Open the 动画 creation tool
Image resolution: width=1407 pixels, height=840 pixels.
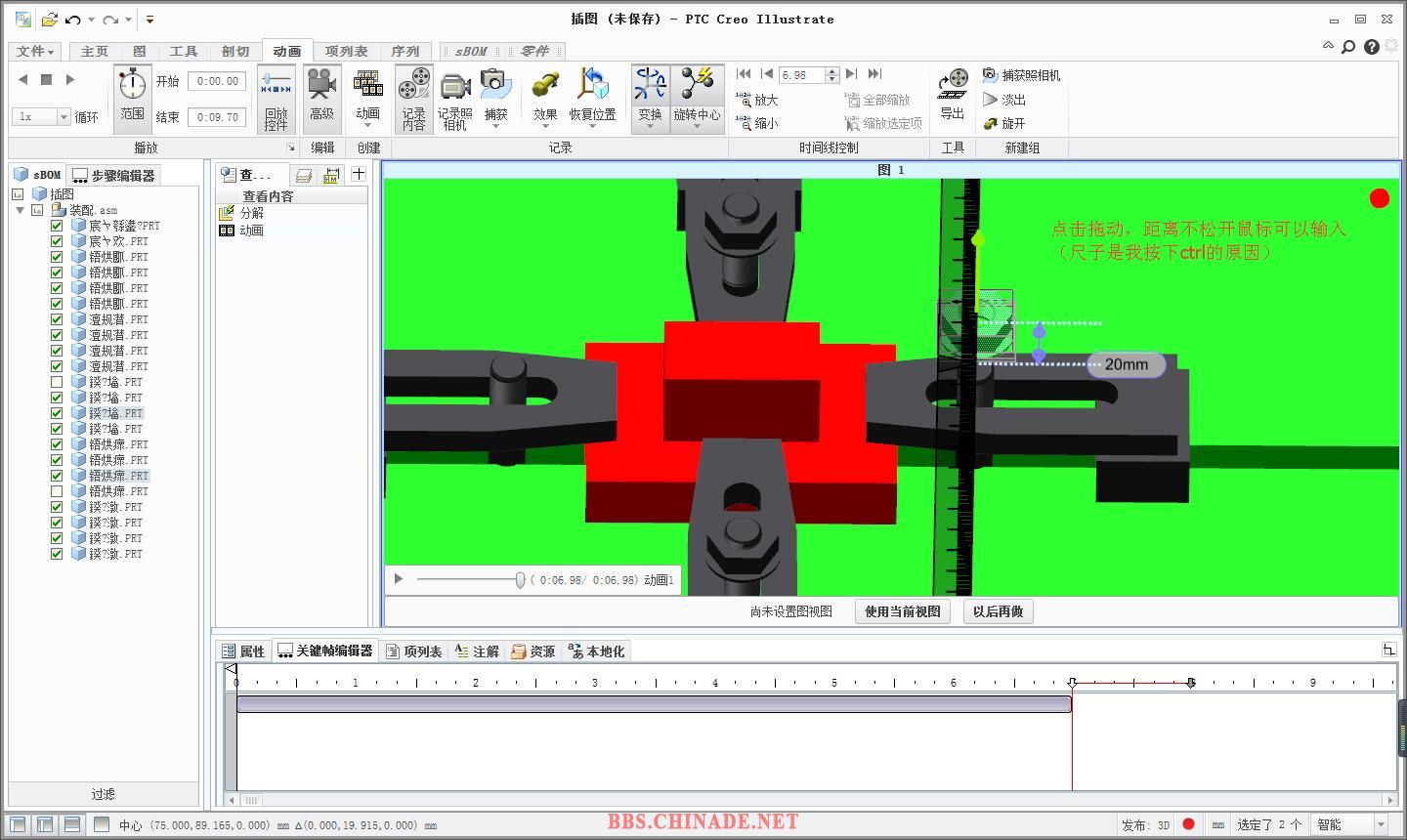tap(368, 99)
